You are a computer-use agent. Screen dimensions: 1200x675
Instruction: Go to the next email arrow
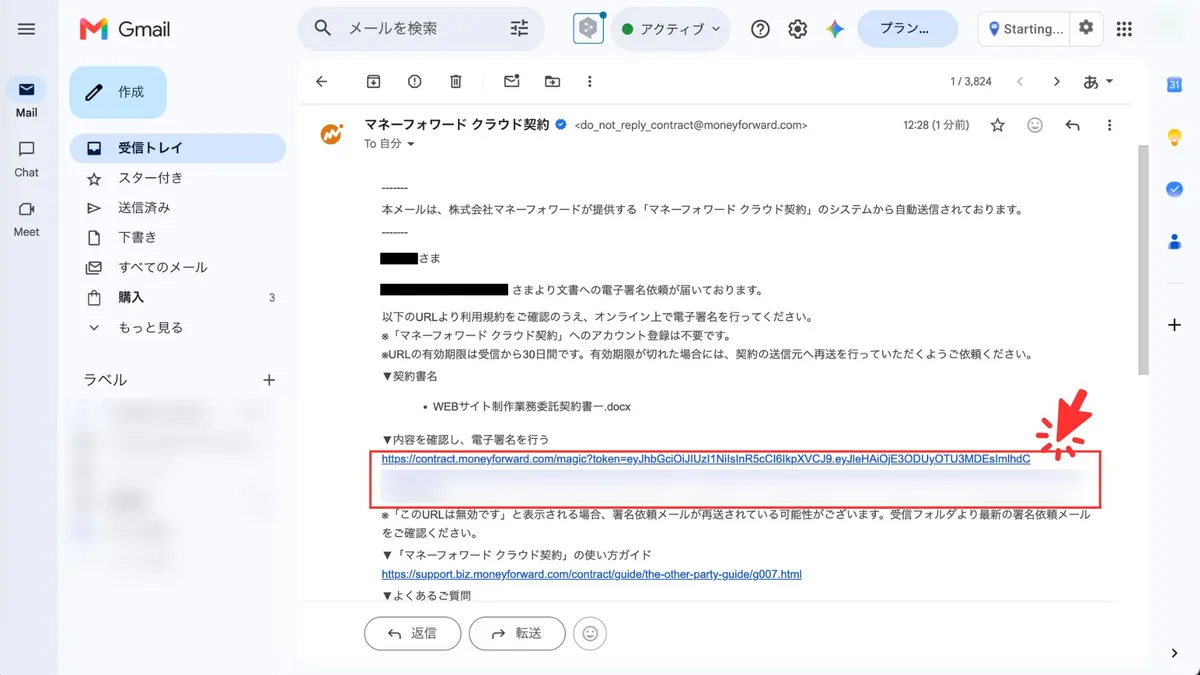1056,81
